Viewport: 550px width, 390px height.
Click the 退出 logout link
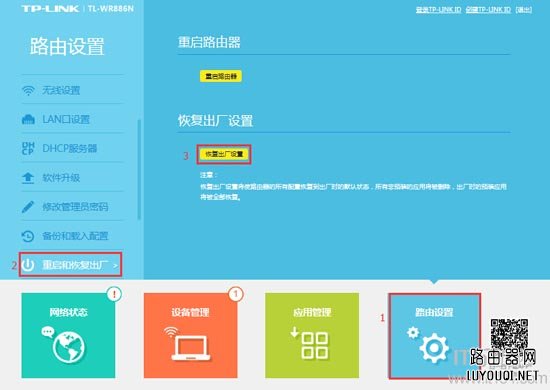(524, 10)
